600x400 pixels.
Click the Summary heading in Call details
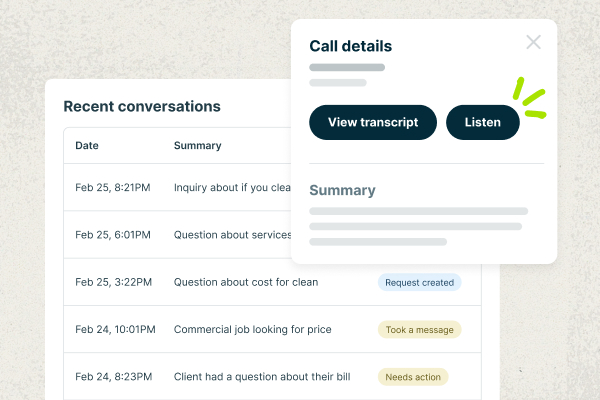[342, 190]
